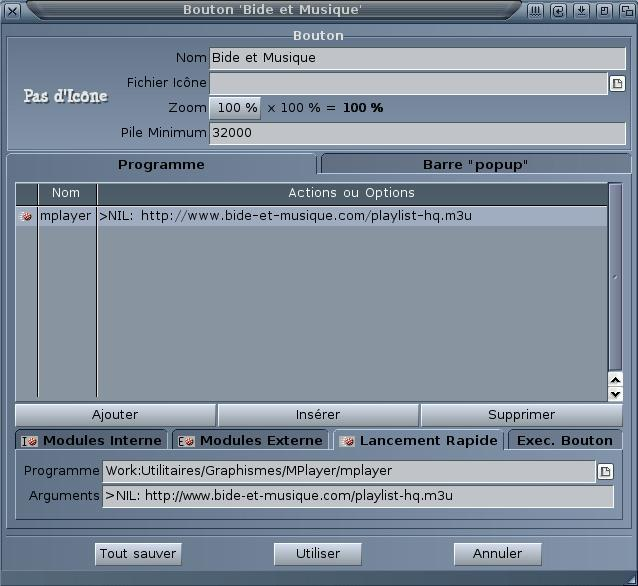The image size is (638, 586).
Task: Select the >NIL: http://www.bide-et-musique.com cell
Action: [286, 216]
